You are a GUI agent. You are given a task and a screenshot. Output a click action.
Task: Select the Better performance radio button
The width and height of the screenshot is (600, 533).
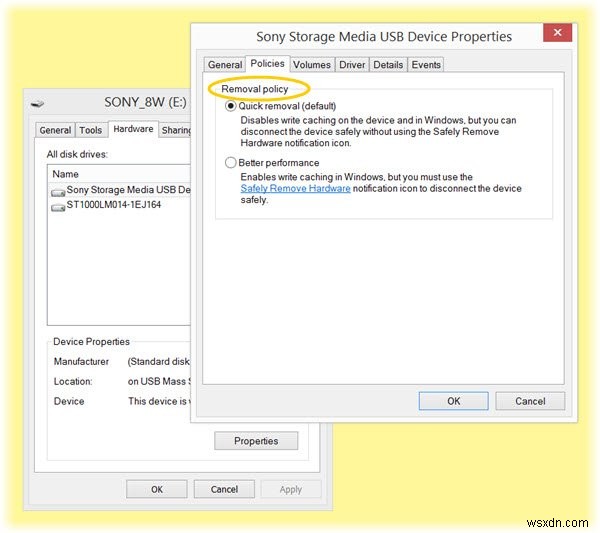pyautogui.click(x=230, y=163)
